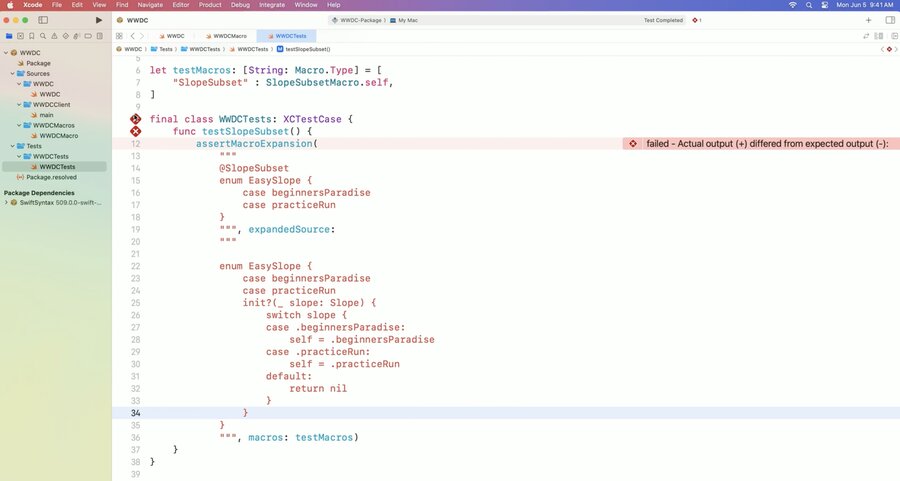
Task: Open the Product menu
Action: point(210,5)
